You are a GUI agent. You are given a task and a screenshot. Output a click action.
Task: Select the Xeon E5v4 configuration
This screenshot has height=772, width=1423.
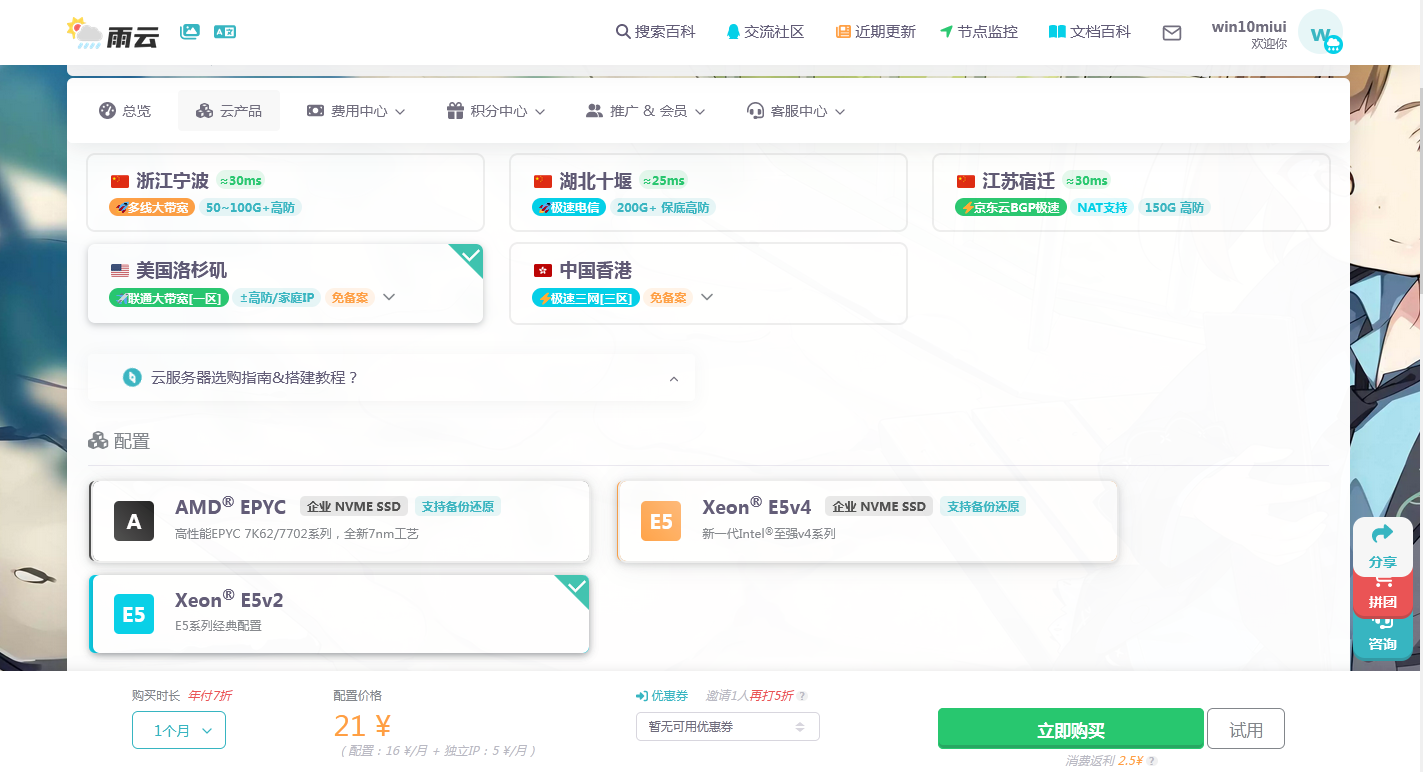coord(867,521)
